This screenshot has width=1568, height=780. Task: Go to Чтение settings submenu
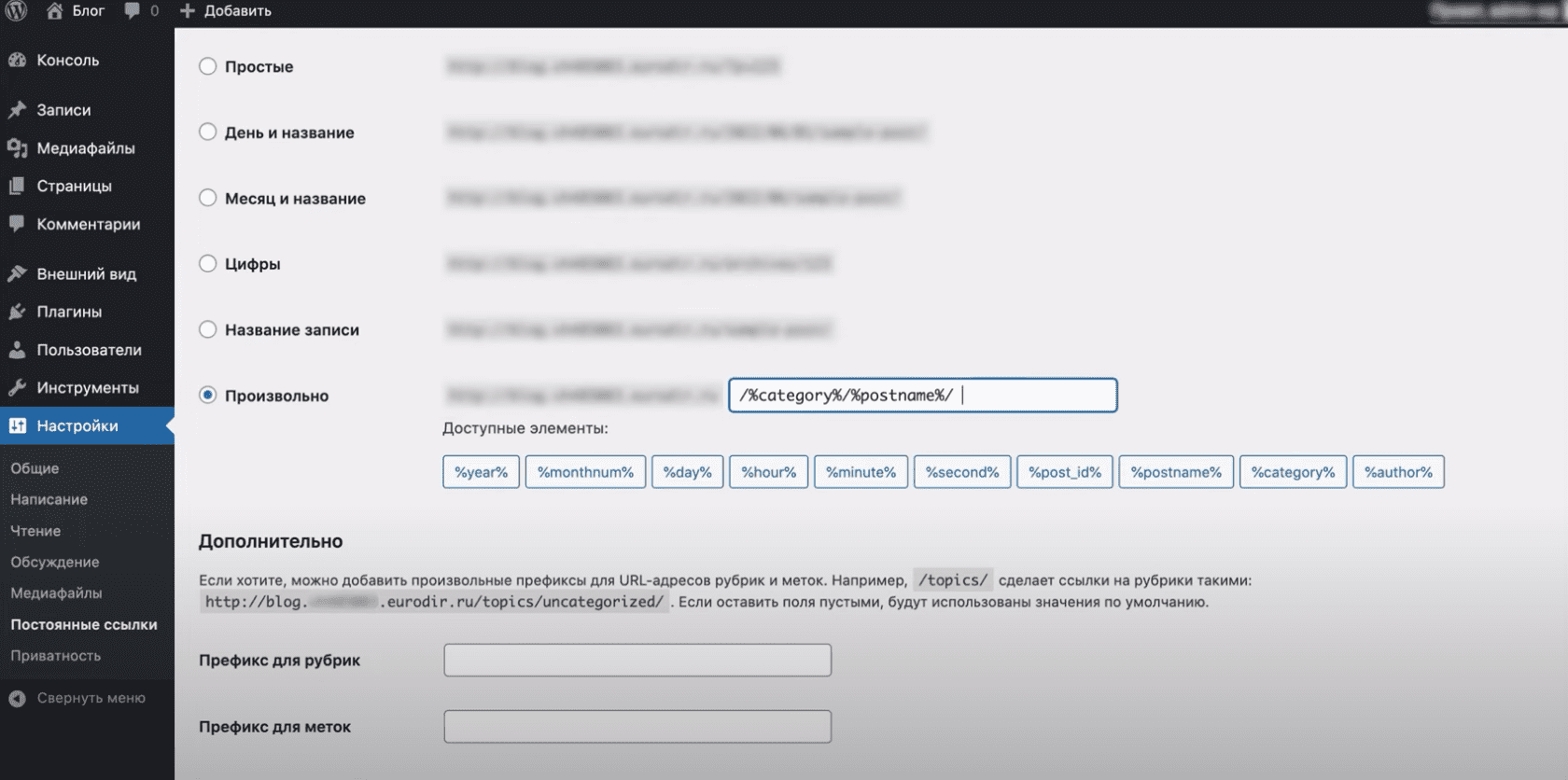35,531
